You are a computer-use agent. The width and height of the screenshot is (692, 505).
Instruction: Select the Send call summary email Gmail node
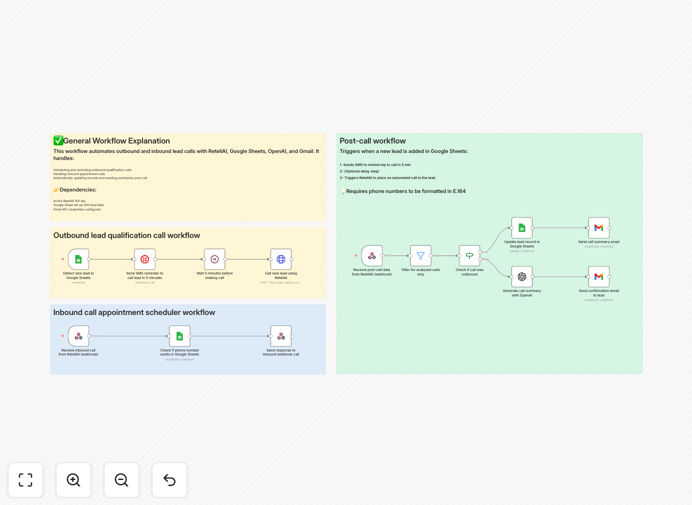point(599,228)
